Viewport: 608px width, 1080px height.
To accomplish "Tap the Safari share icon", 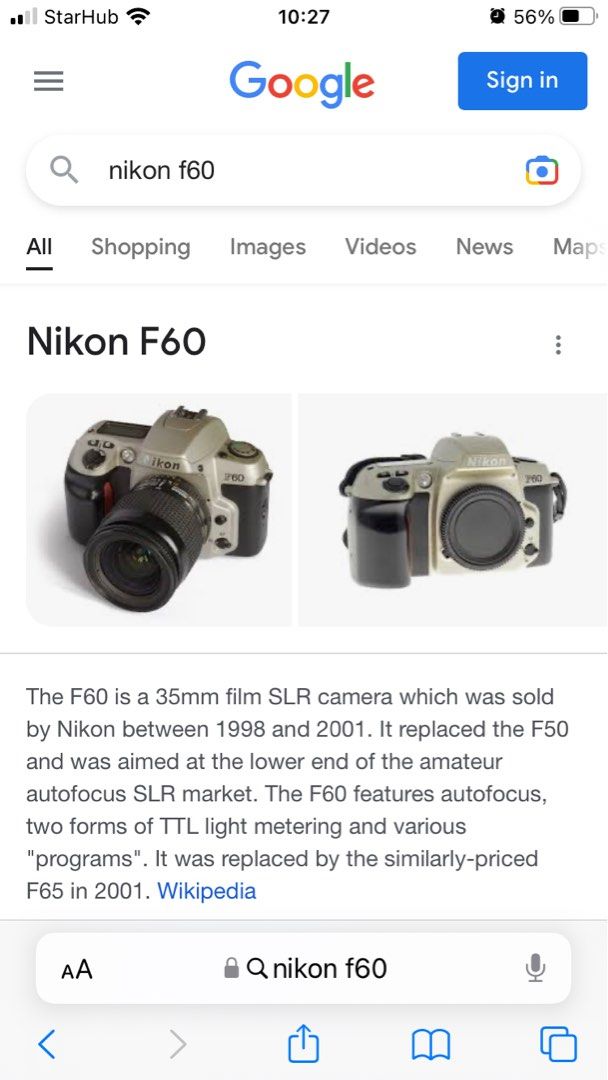I will (x=303, y=1043).
